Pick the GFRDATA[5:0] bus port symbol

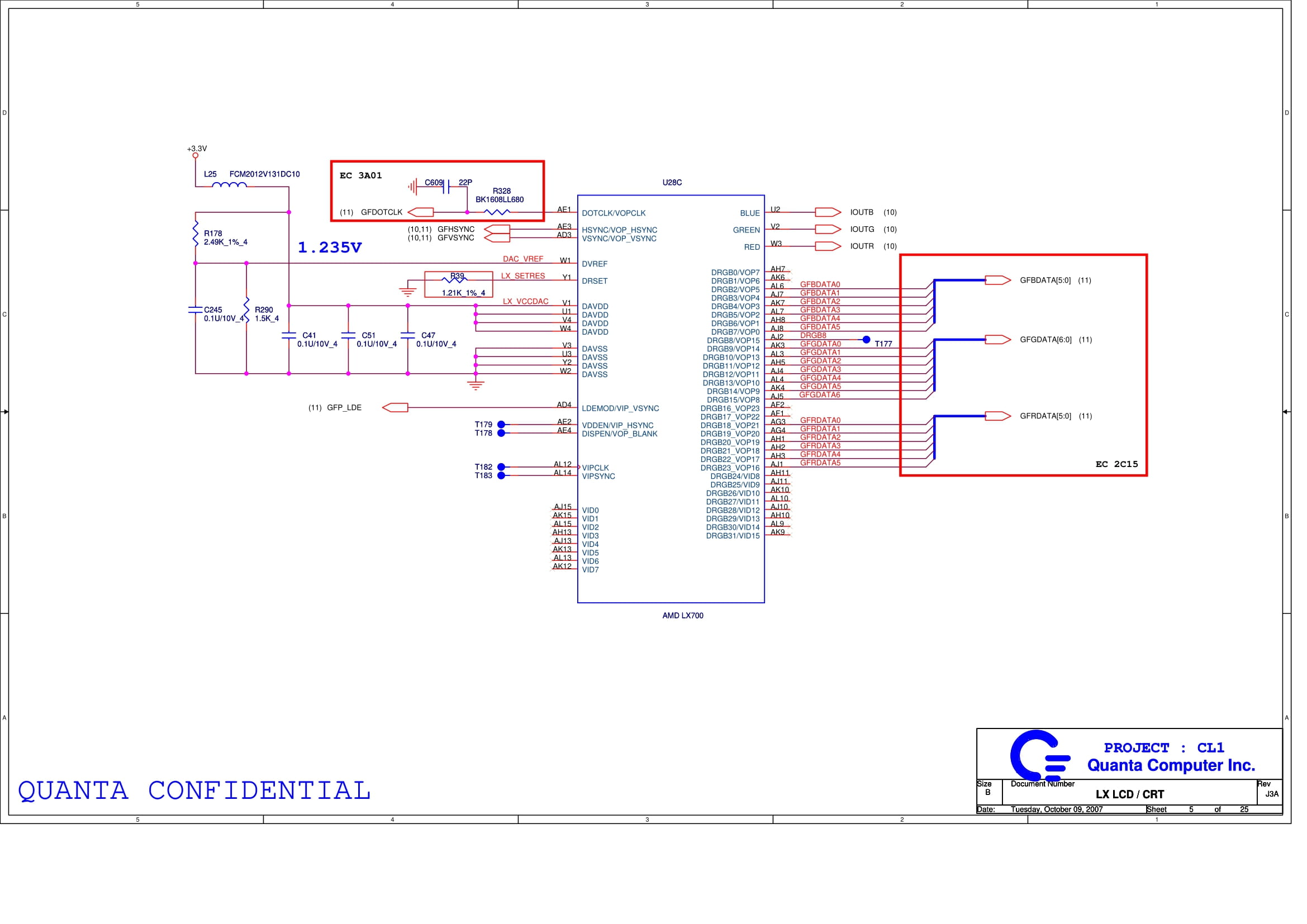998,417
